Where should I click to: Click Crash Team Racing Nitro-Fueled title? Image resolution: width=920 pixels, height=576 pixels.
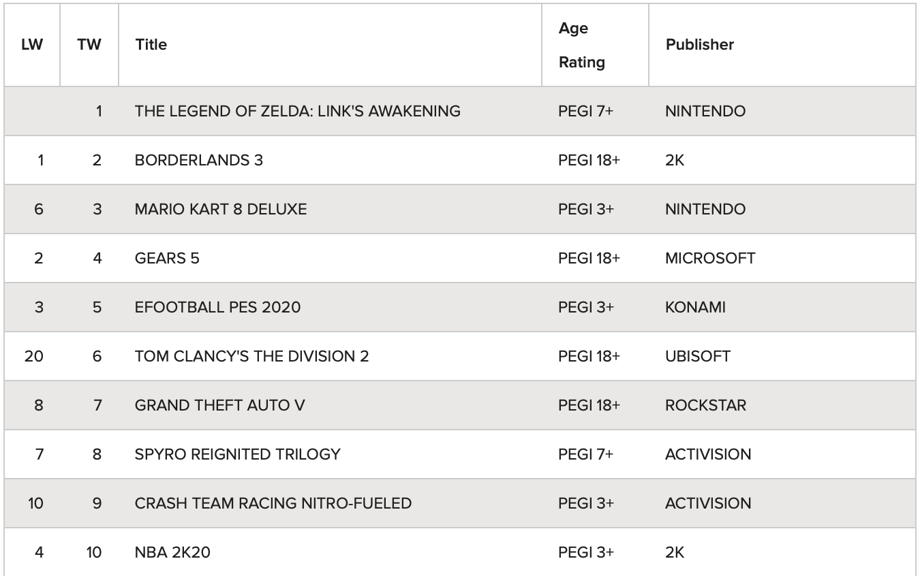pos(272,503)
